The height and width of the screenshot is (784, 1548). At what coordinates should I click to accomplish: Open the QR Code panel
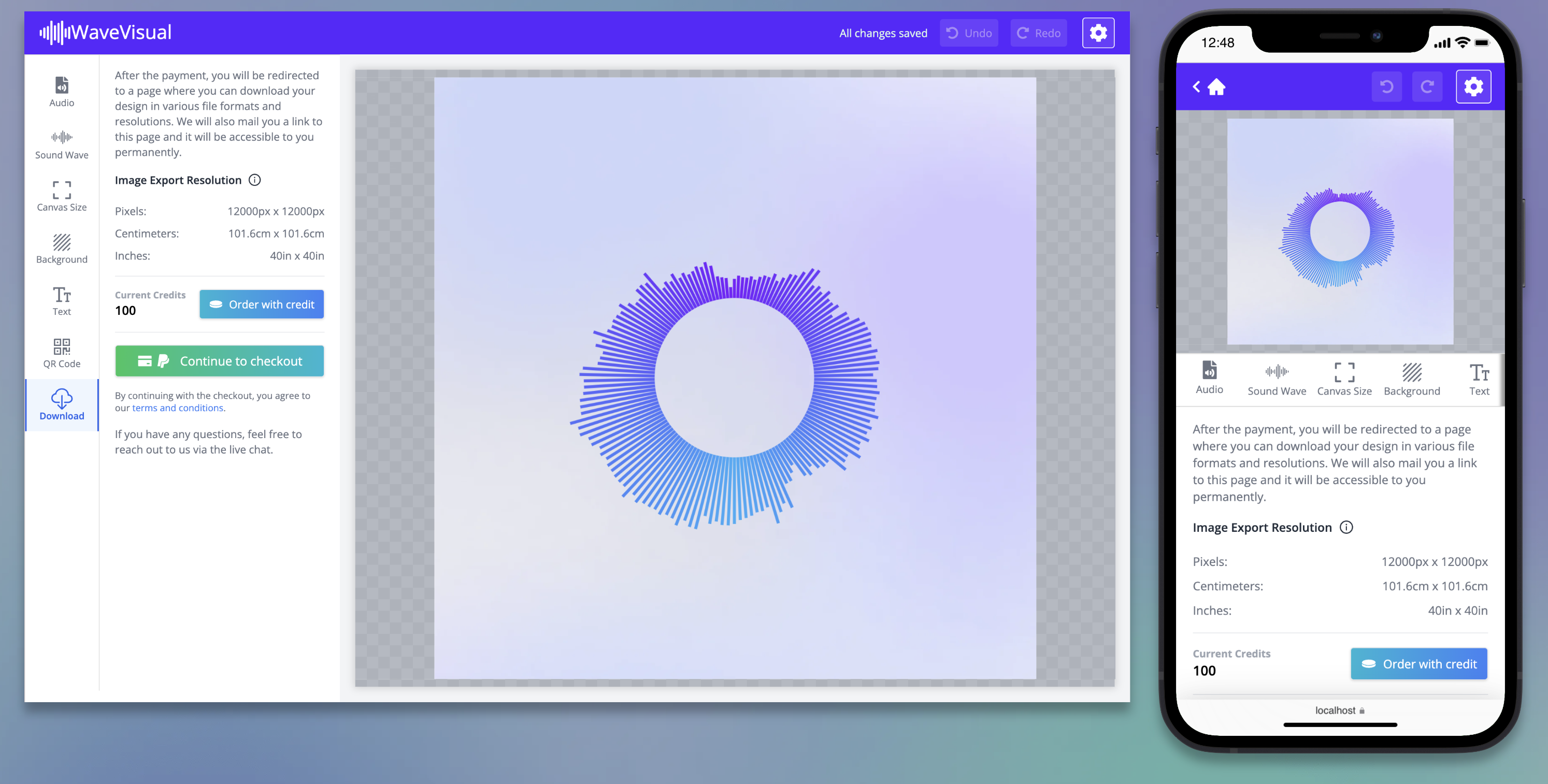[61, 353]
